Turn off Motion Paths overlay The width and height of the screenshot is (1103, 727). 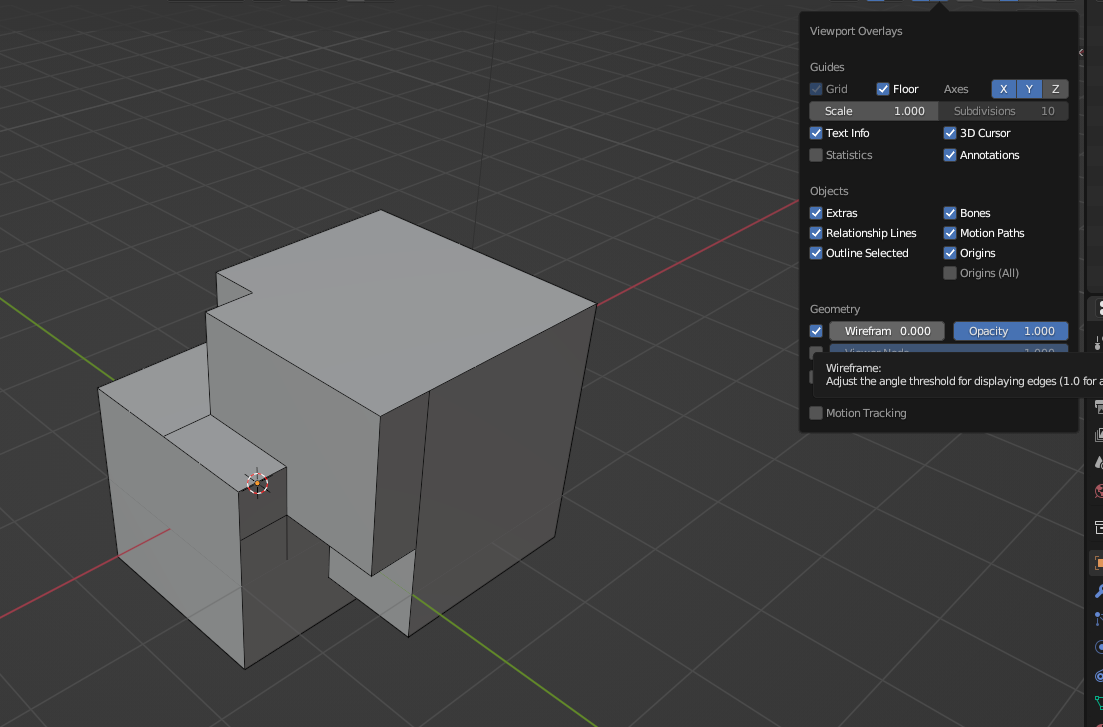coord(950,233)
